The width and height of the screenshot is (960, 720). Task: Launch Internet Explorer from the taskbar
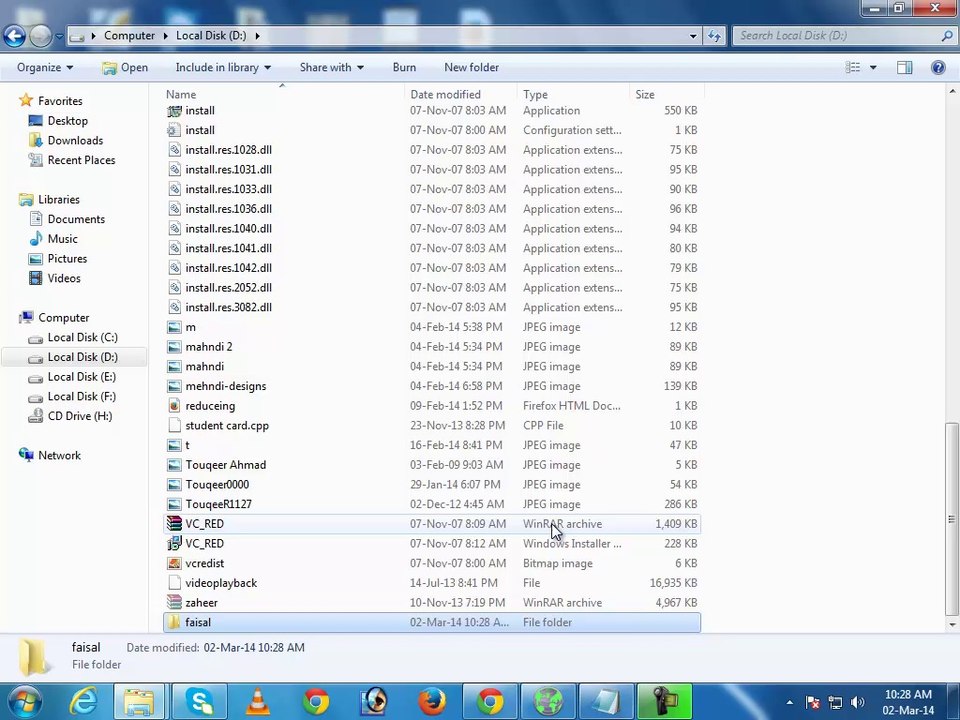tap(83, 702)
